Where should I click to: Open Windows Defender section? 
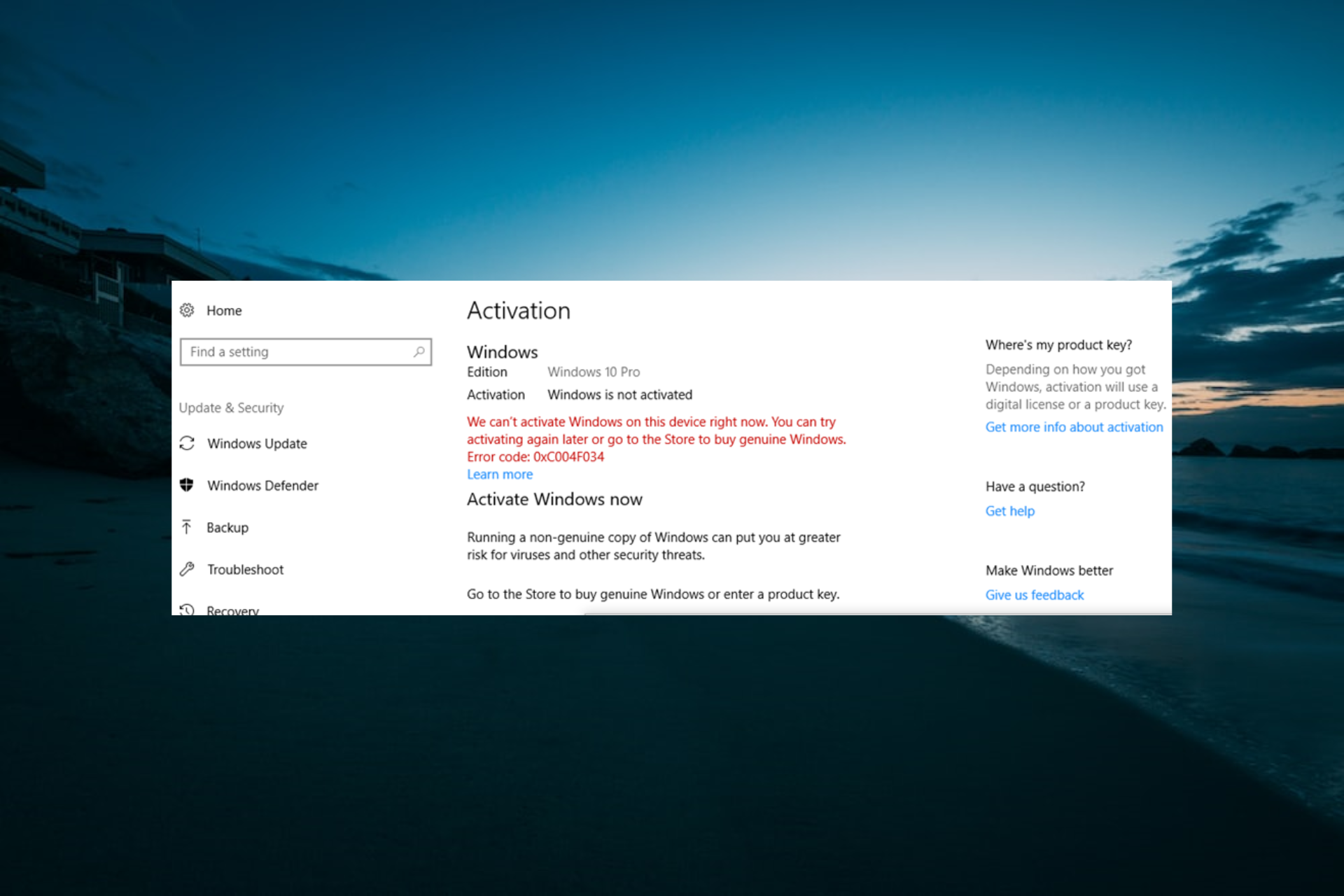click(x=262, y=486)
